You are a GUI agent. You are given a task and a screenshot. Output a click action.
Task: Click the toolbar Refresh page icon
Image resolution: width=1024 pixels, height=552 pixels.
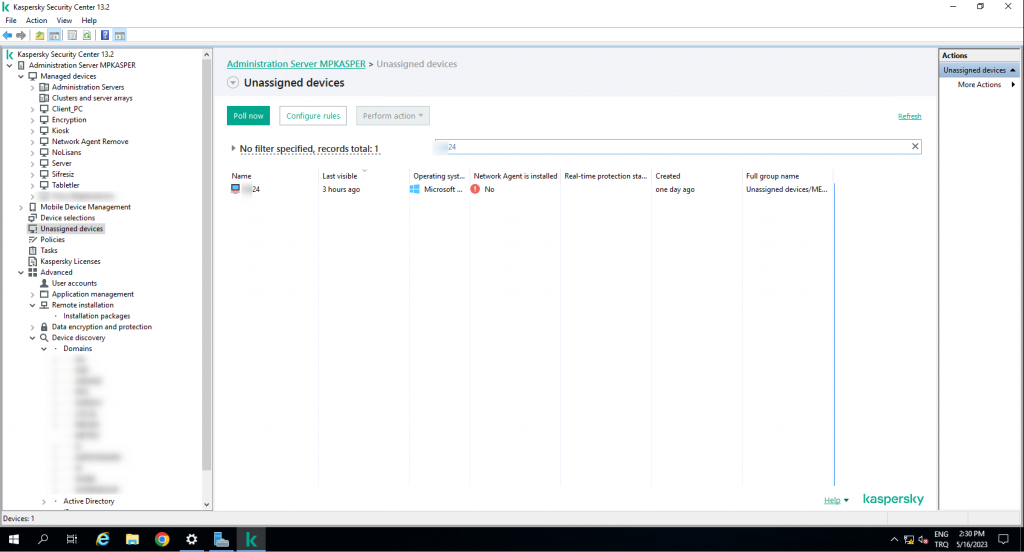click(x=88, y=35)
